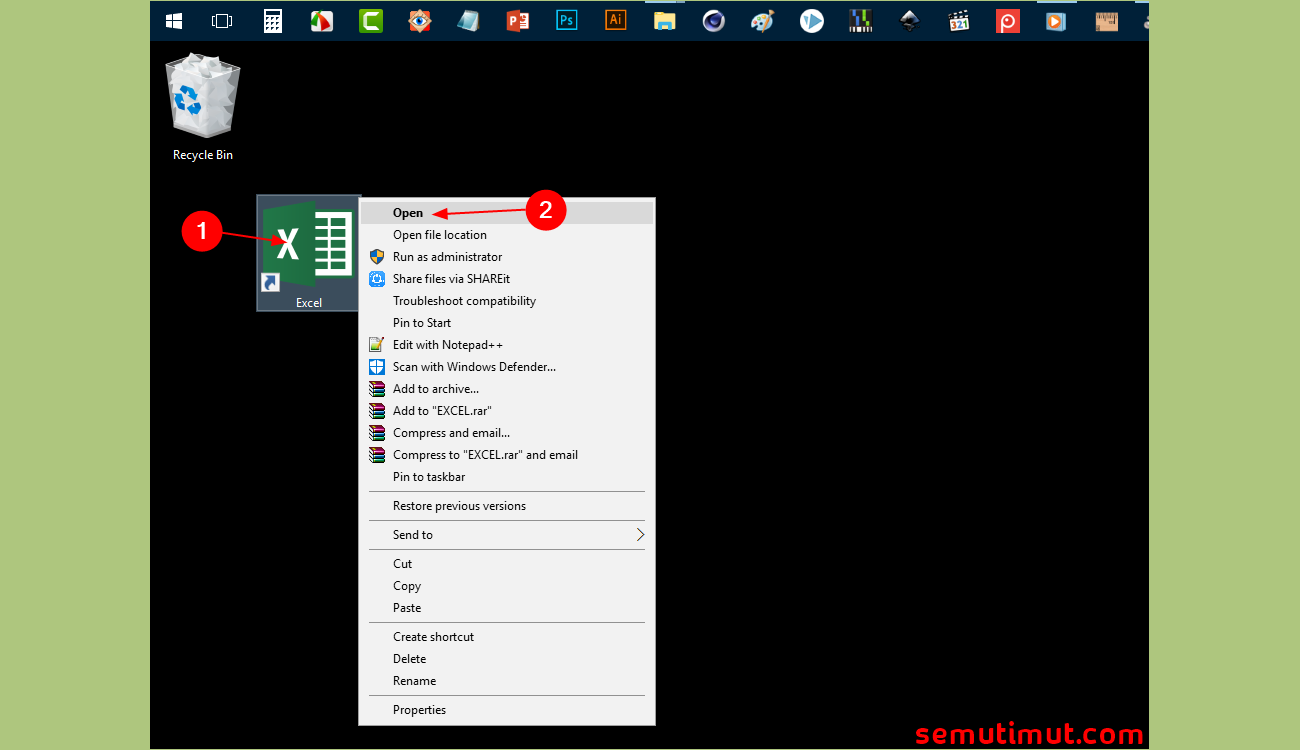Image resolution: width=1300 pixels, height=750 pixels.
Task: Choose Add to archive option
Action: click(x=507, y=389)
